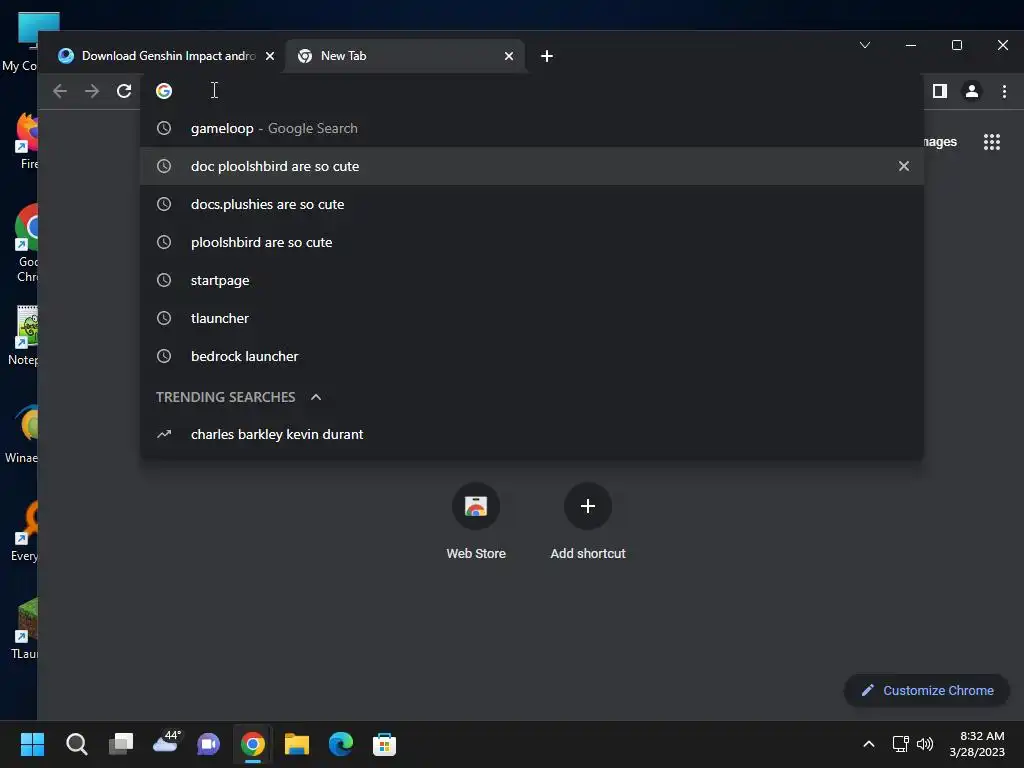Screen dimensions: 1024x768
Task: Click the Google logo icon in address bar
Action: pyautogui.click(x=164, y=91)
